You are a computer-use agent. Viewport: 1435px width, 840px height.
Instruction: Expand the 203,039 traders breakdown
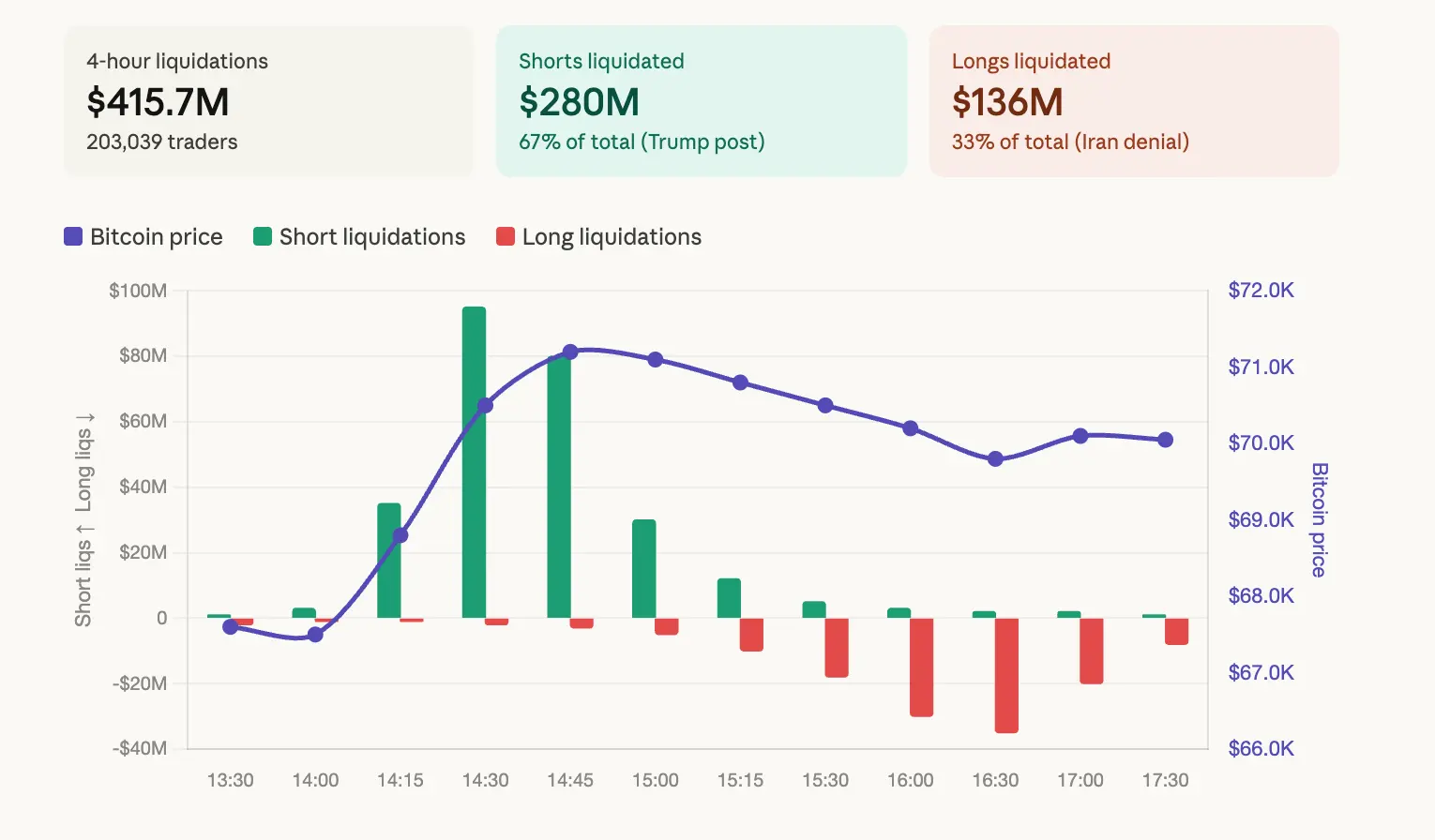pos(161,142)
